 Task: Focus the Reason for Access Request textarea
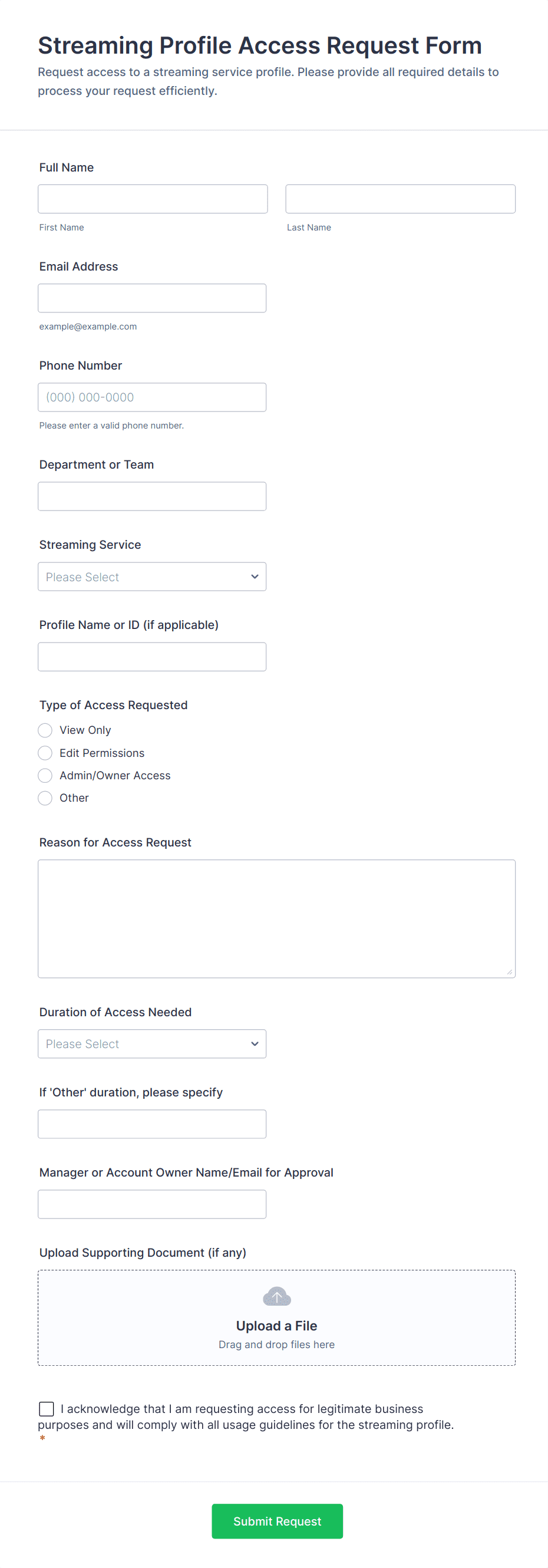pos(276,918)
